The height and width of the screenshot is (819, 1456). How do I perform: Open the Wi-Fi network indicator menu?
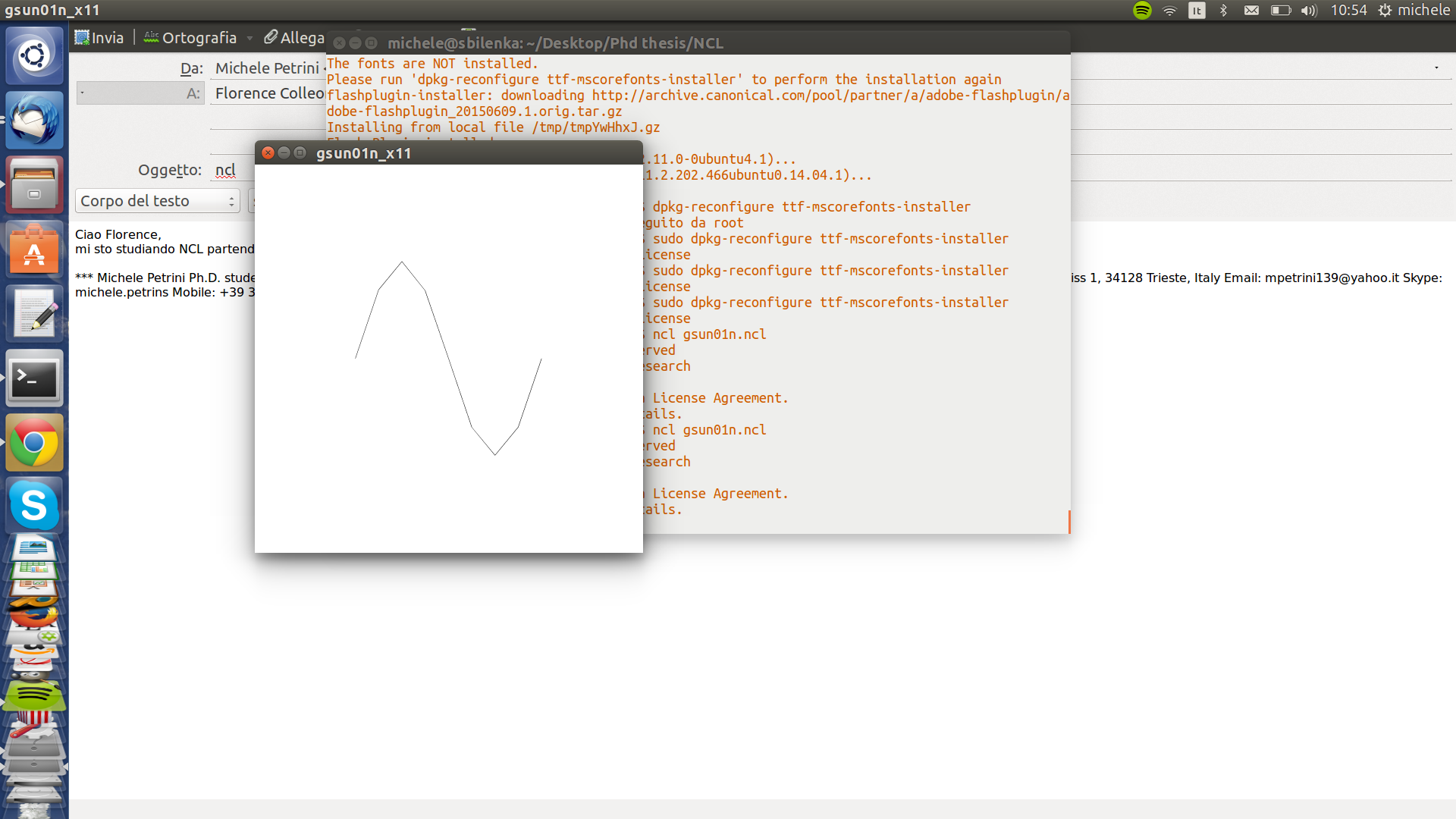click(x=1169, y=10)
